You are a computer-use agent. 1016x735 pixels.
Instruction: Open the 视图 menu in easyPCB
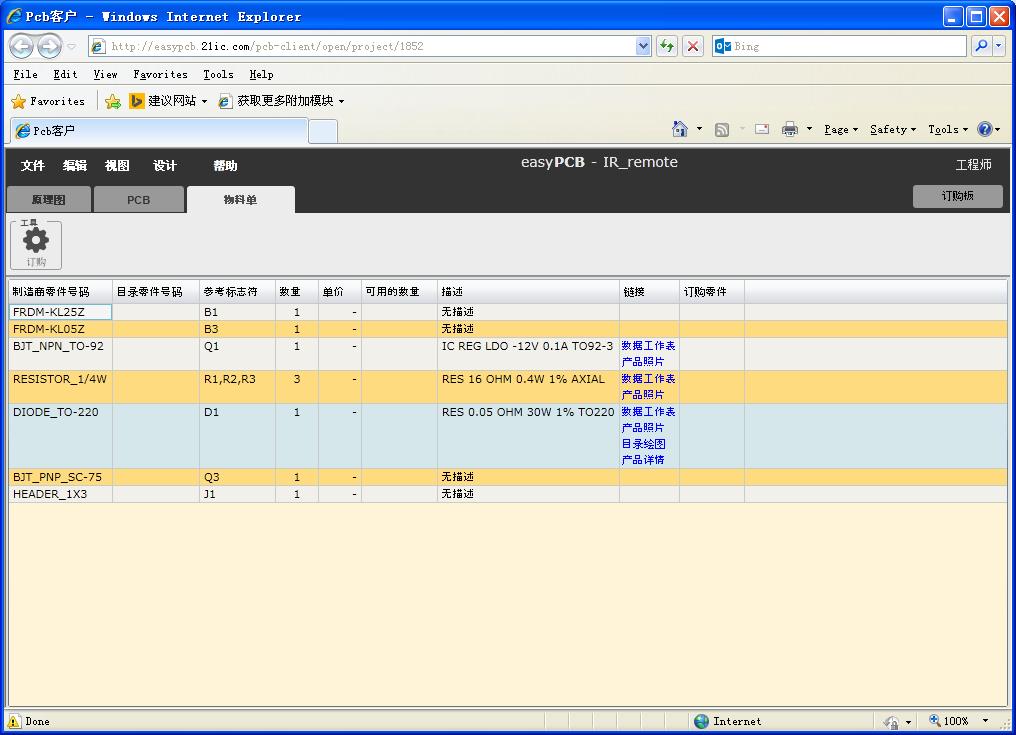[117, 165]
